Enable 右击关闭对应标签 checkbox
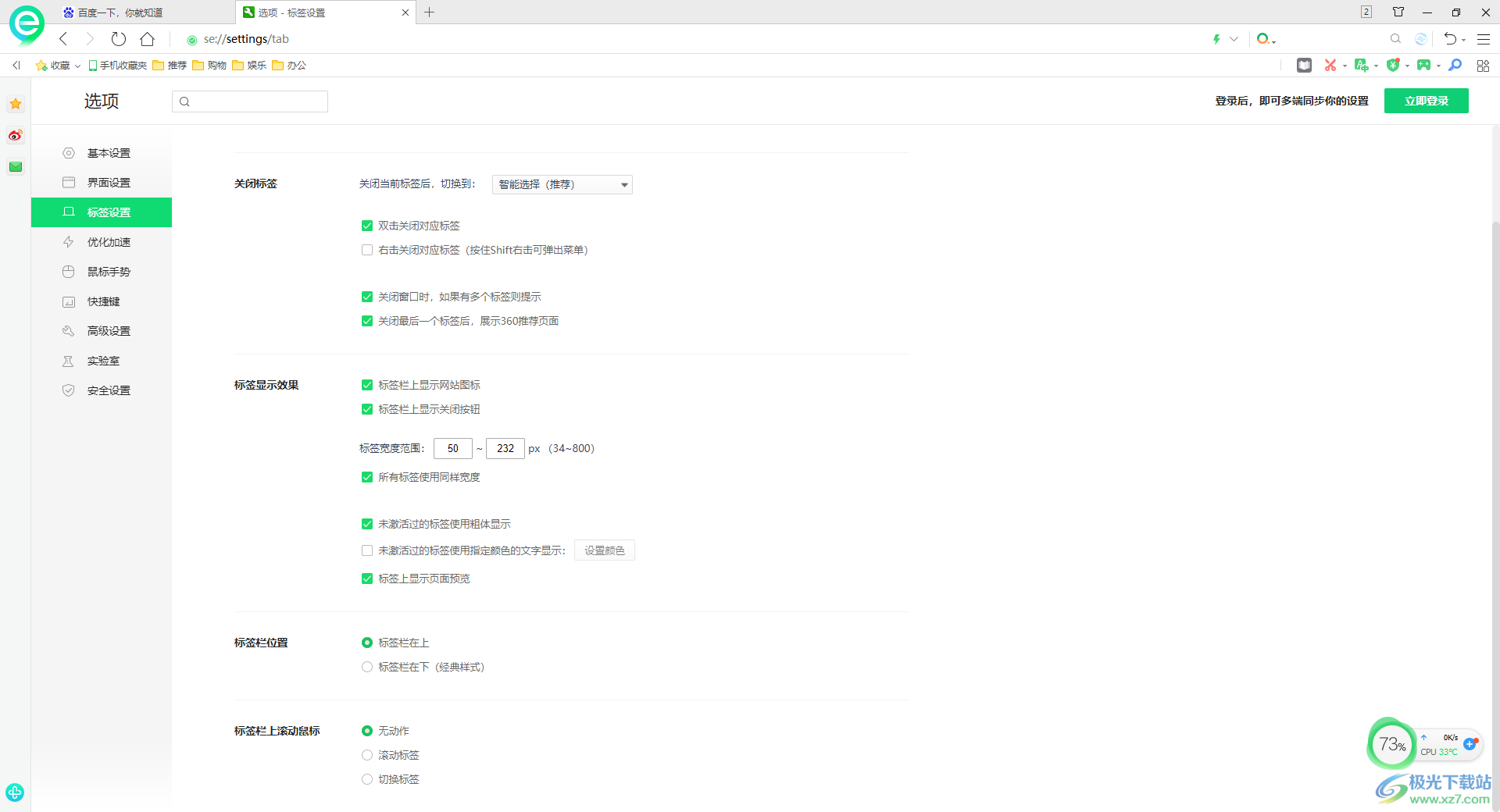 pyautogui.click(x=367, y=250)
